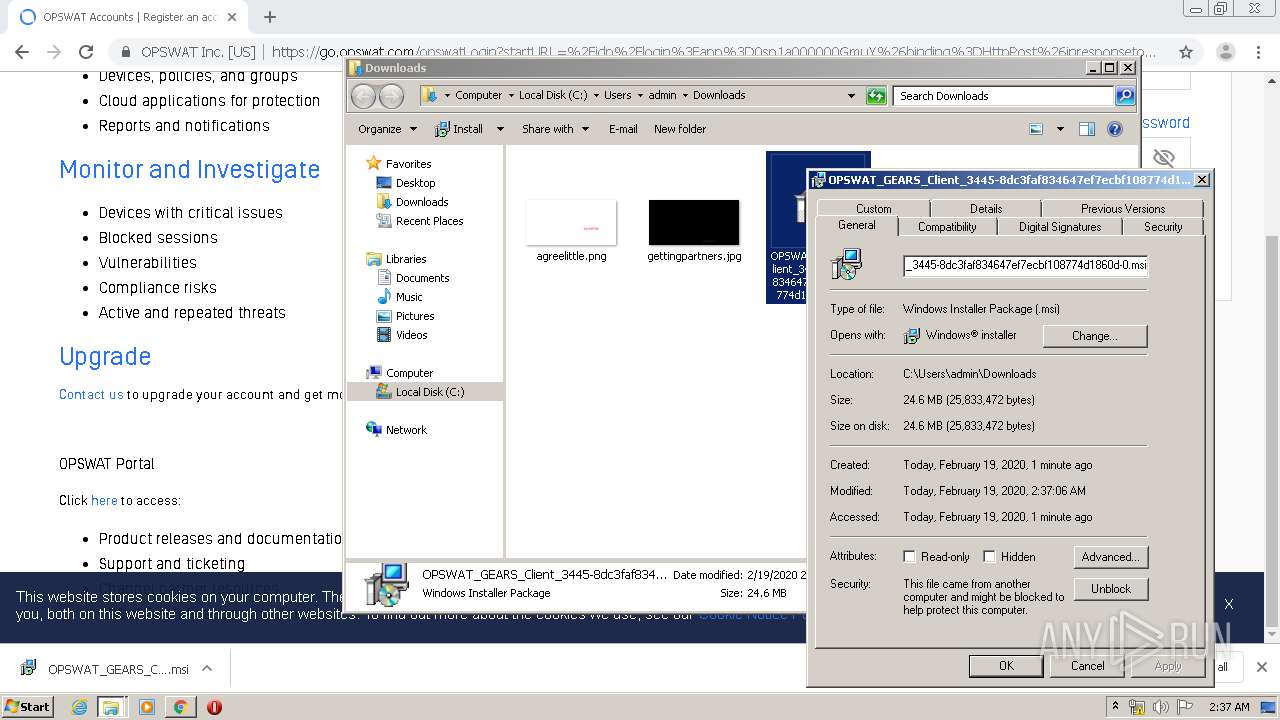Image resolution: width=1280 pixels, height=720 pixels.
Task: Reload the Chrome page
Action: (x=86, y=52)
